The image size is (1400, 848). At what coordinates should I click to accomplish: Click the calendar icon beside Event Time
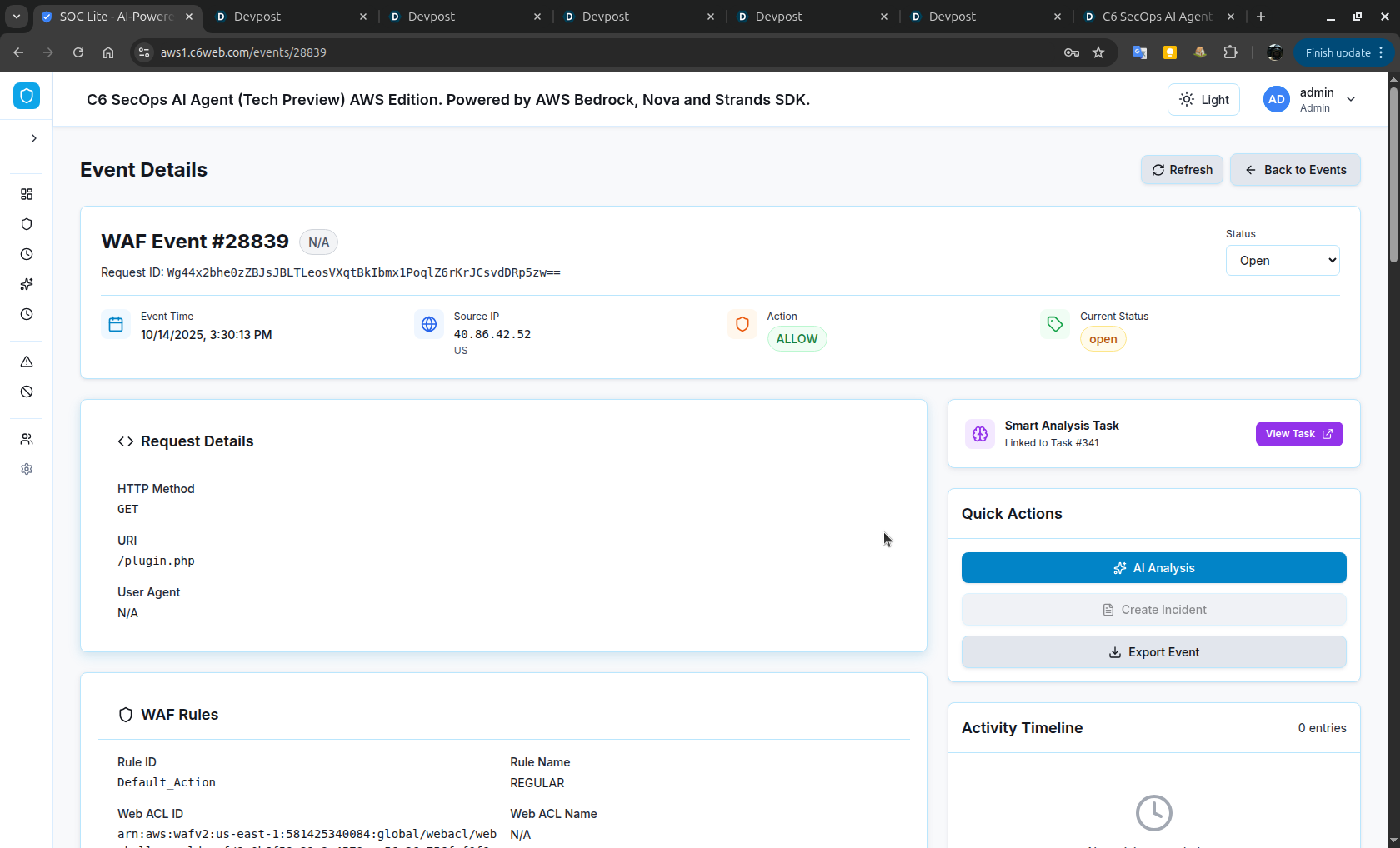pos(116,324)
